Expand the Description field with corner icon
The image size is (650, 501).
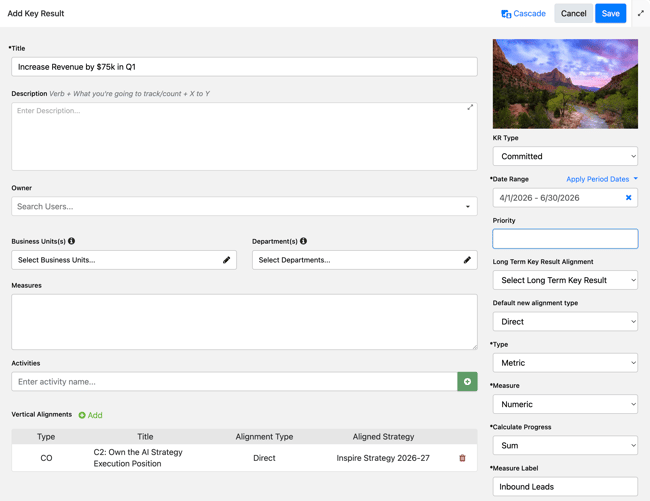pos(470,107)
